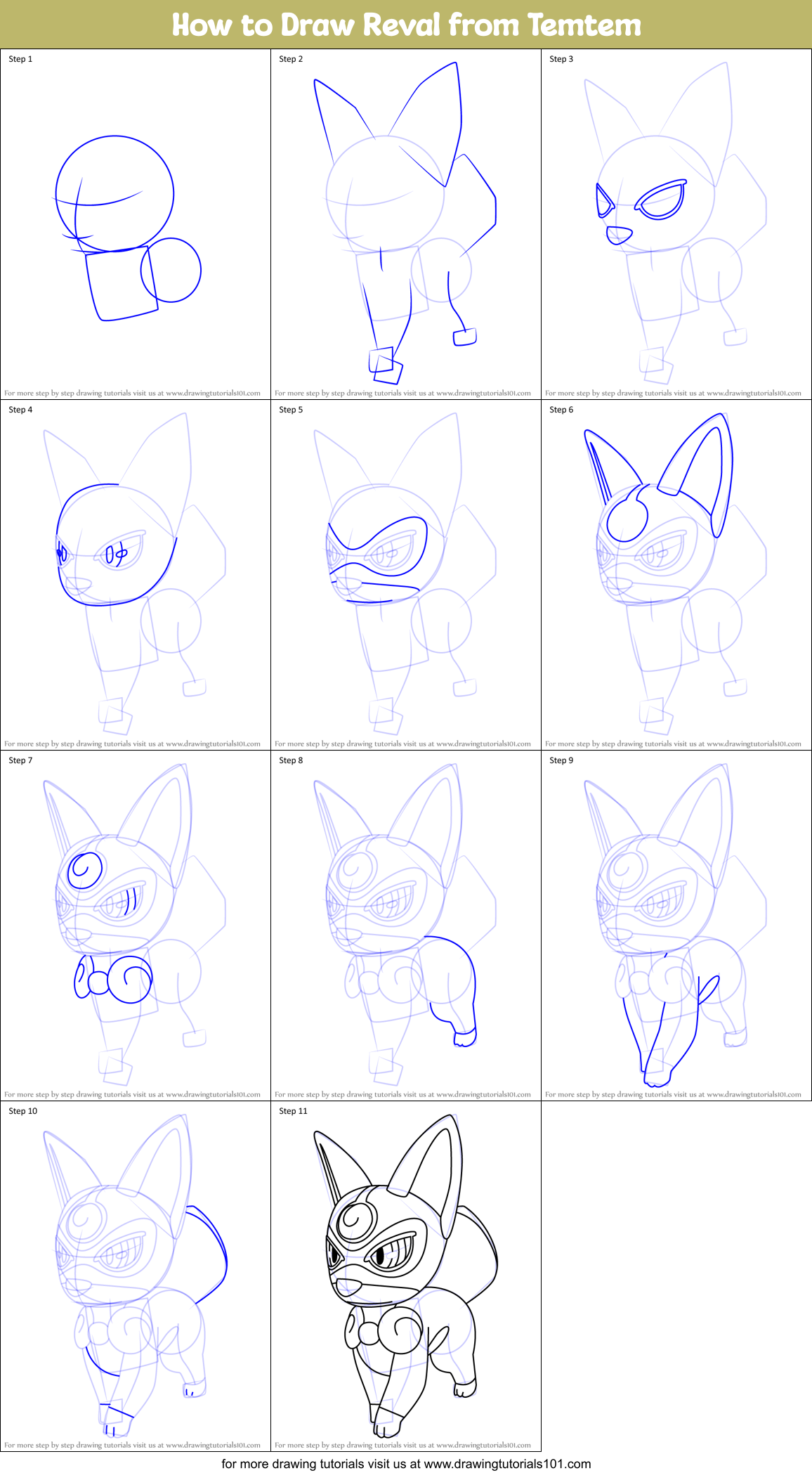Screen dimensions: 812x1473
Task: Click the 'How to Draw Reval from Temtem' title
Action: (406, 25)
